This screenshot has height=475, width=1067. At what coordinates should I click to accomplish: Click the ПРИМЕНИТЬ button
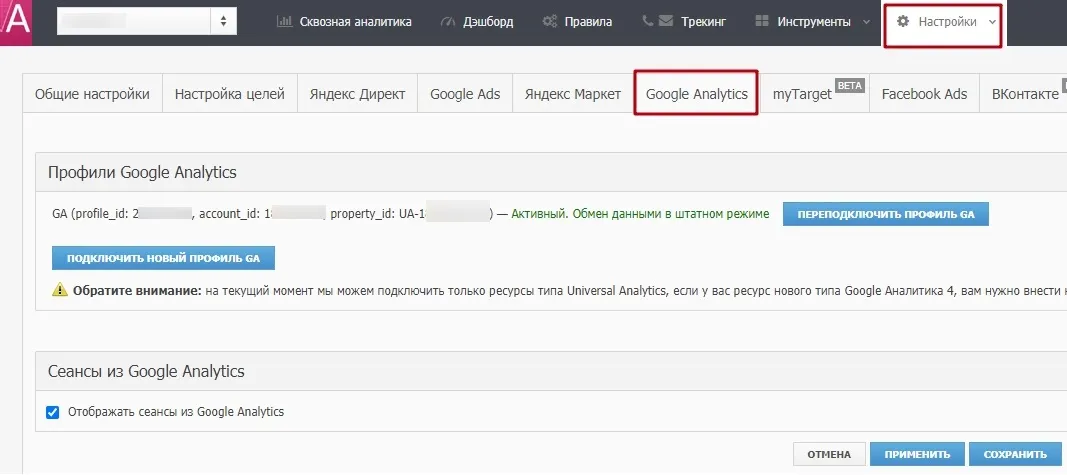click(x=917, y=455)
